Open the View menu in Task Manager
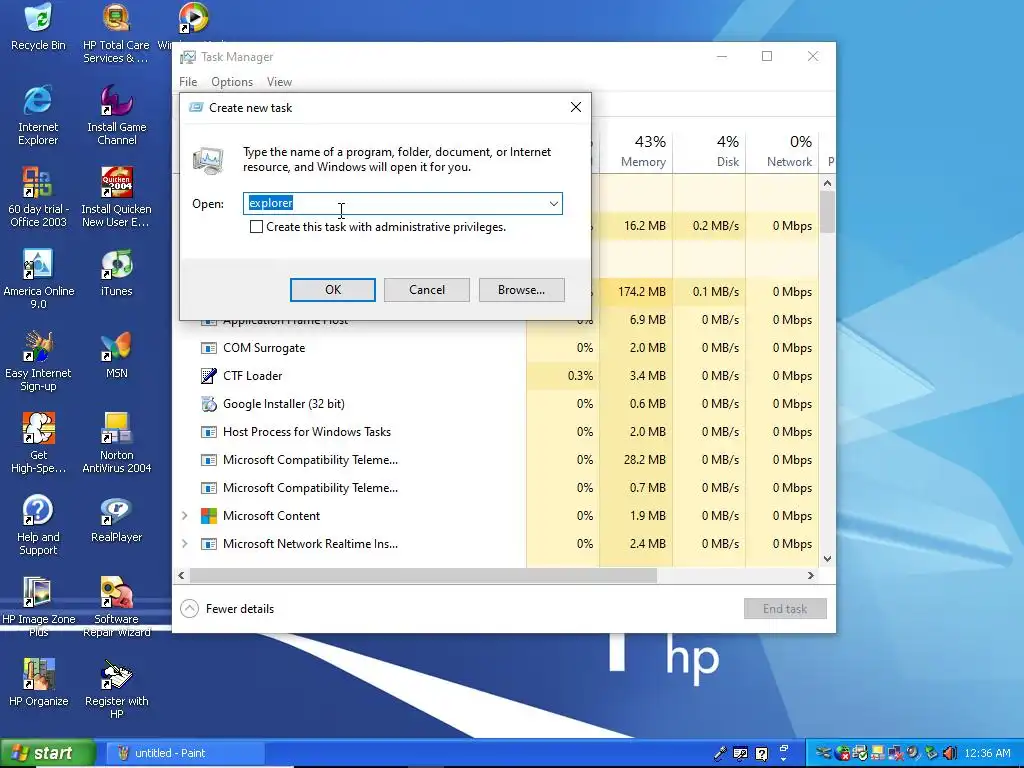 [279, 82]
